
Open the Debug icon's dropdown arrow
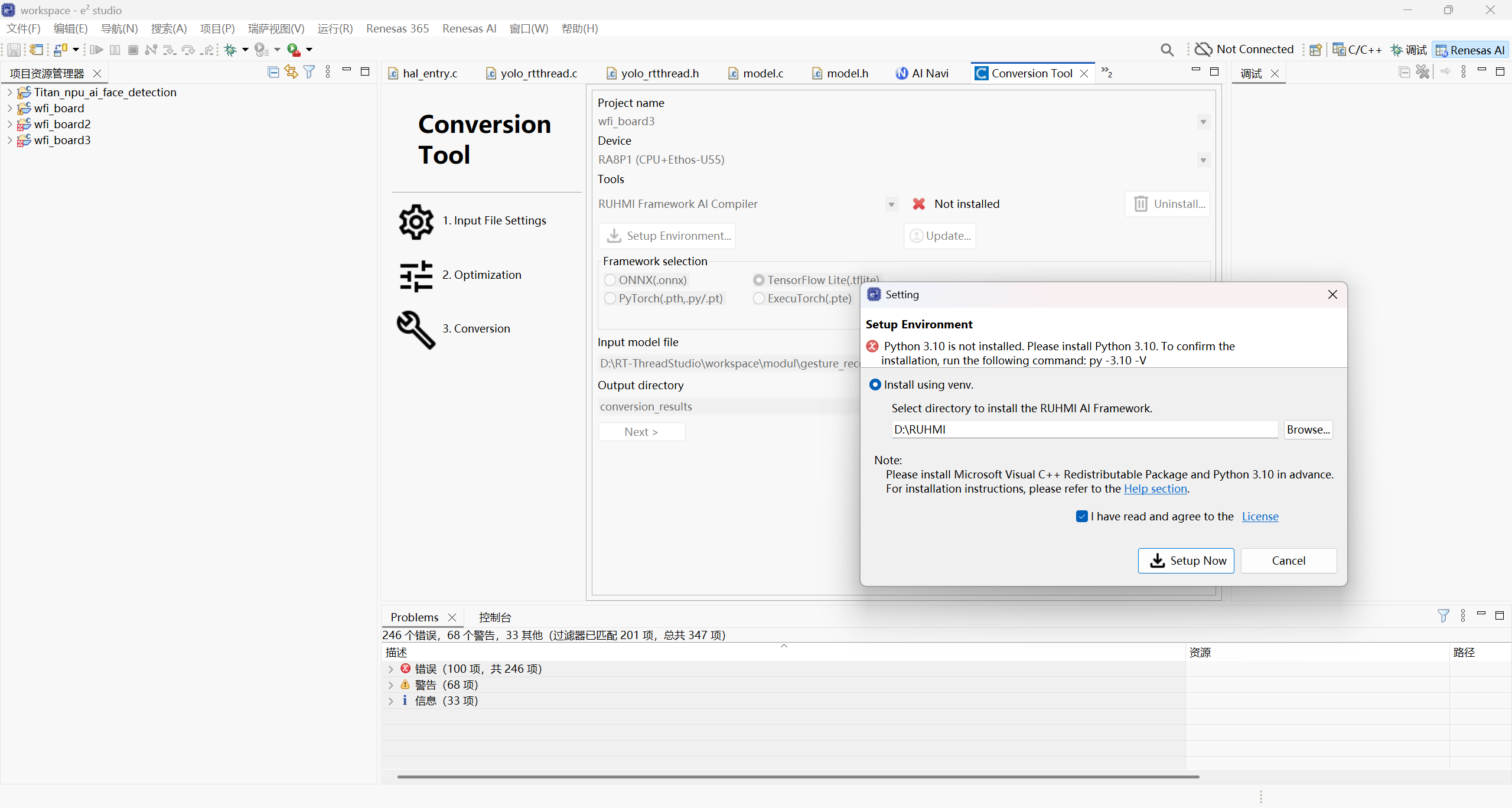click(x=245, y=50)
